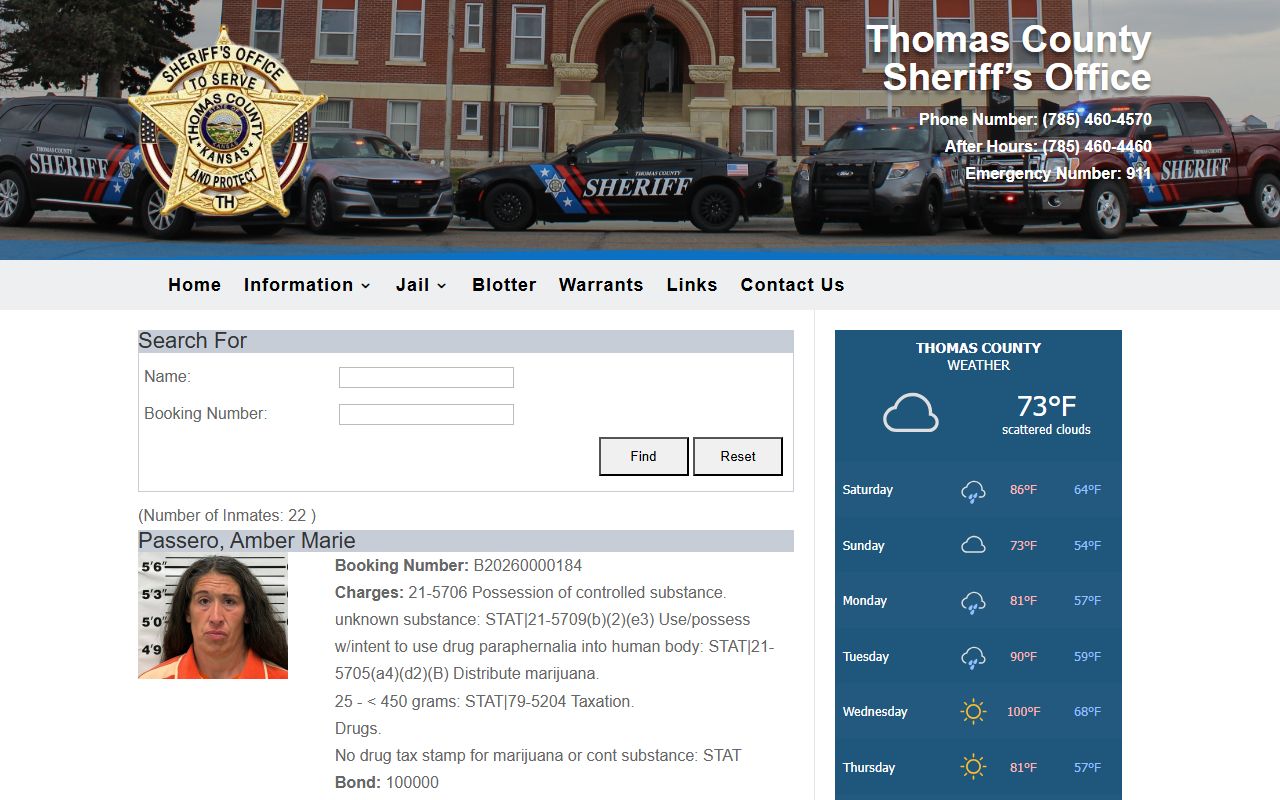The image size is (1280, 800).
Task: Click booking number B20260000184
Action: point(528,566)
